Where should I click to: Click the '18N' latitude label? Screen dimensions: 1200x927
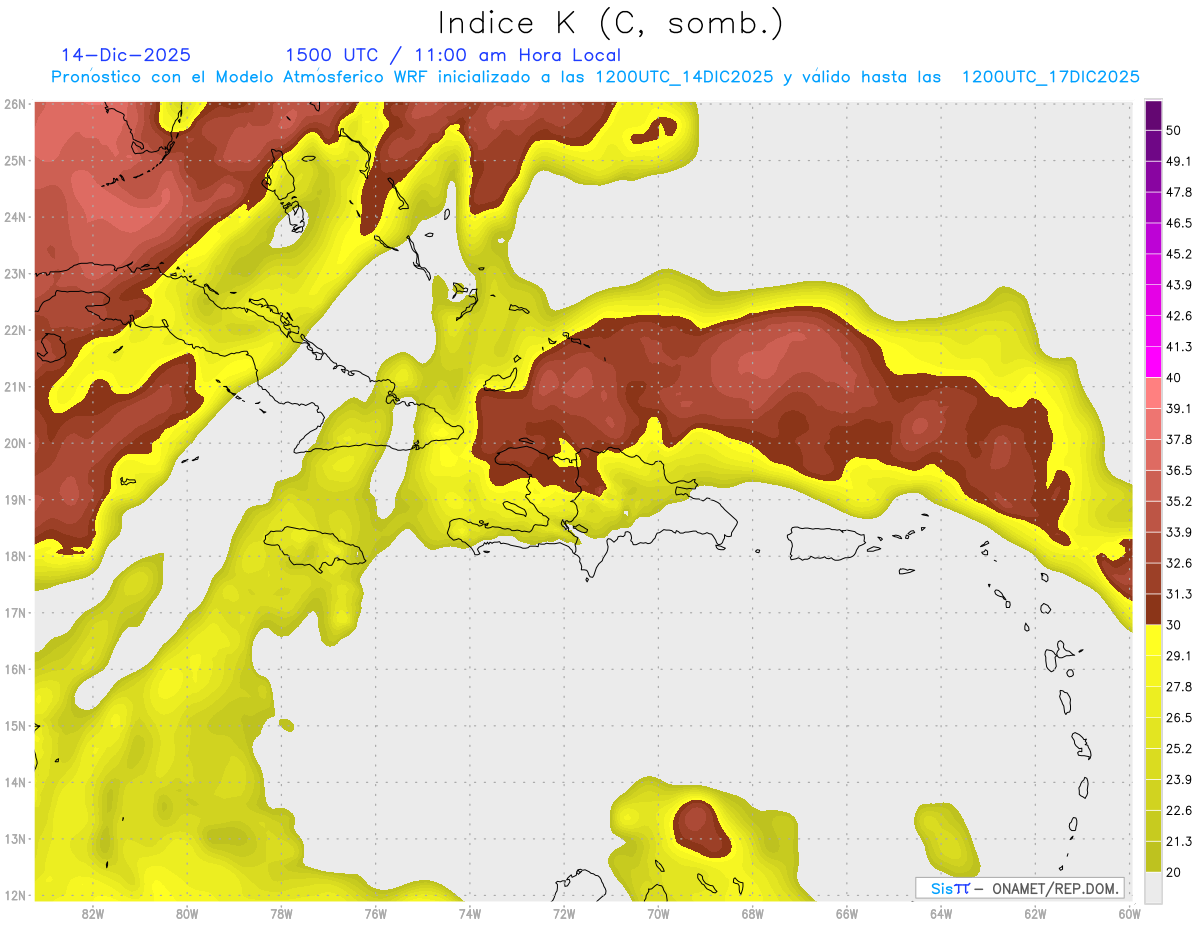click(15, 556)
